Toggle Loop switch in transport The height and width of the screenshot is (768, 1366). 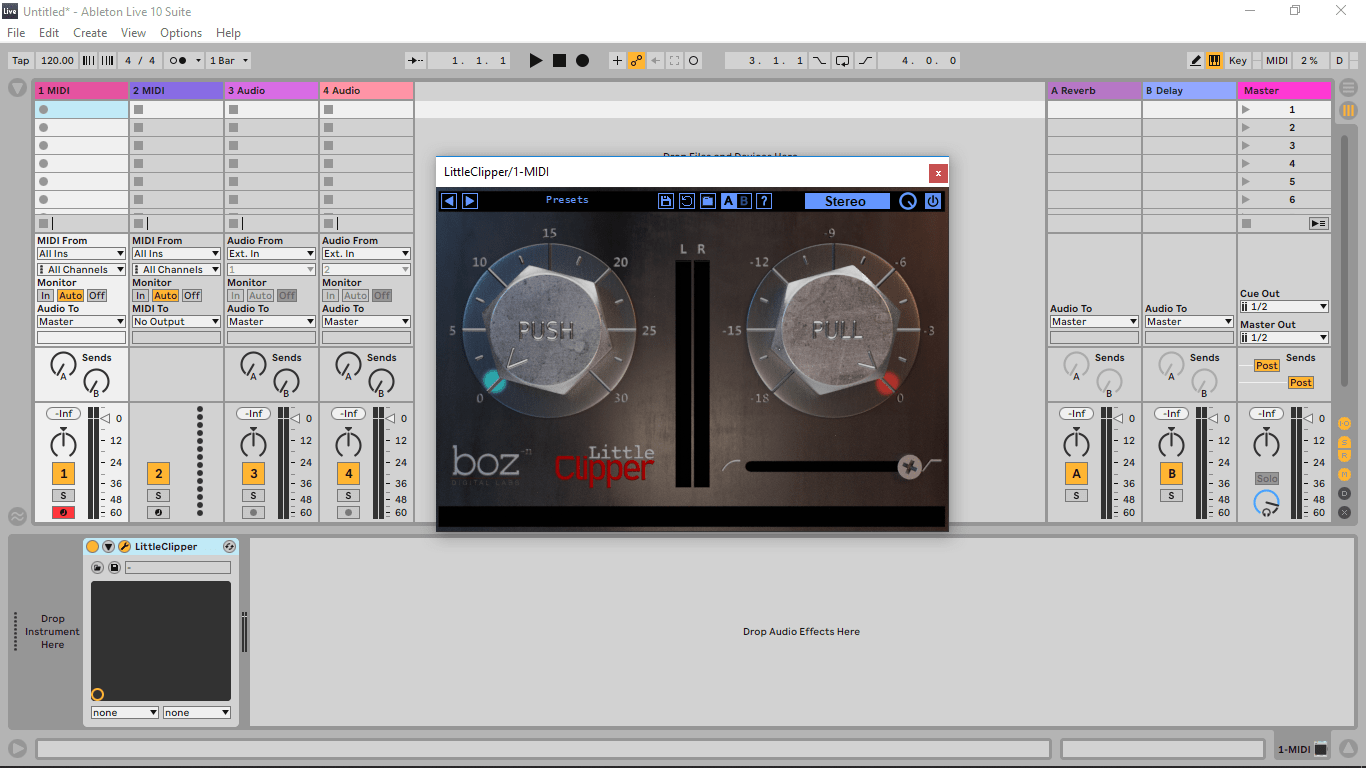pyautogui.click(x=842, y=61)
